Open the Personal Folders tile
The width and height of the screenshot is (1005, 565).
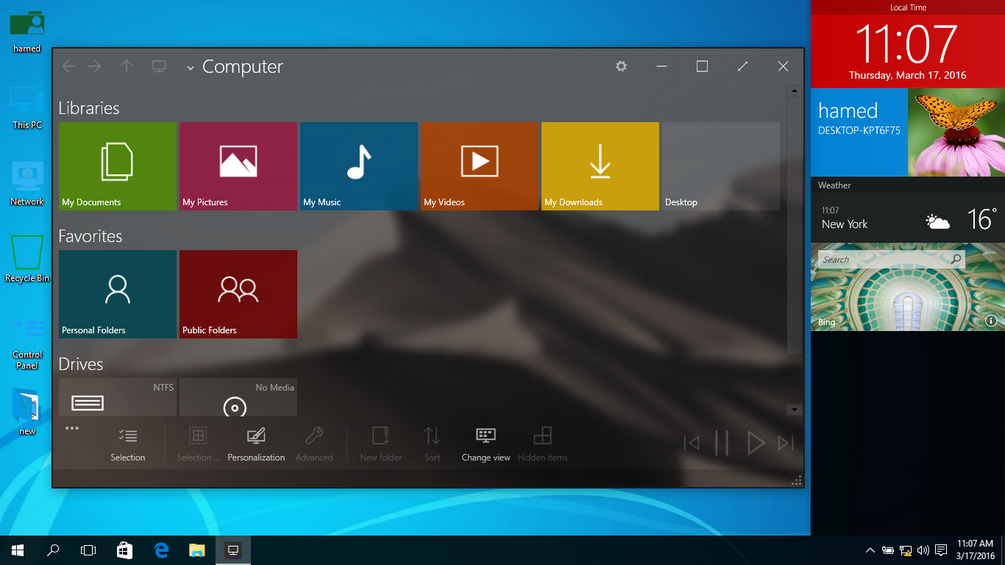coord(117,294)
